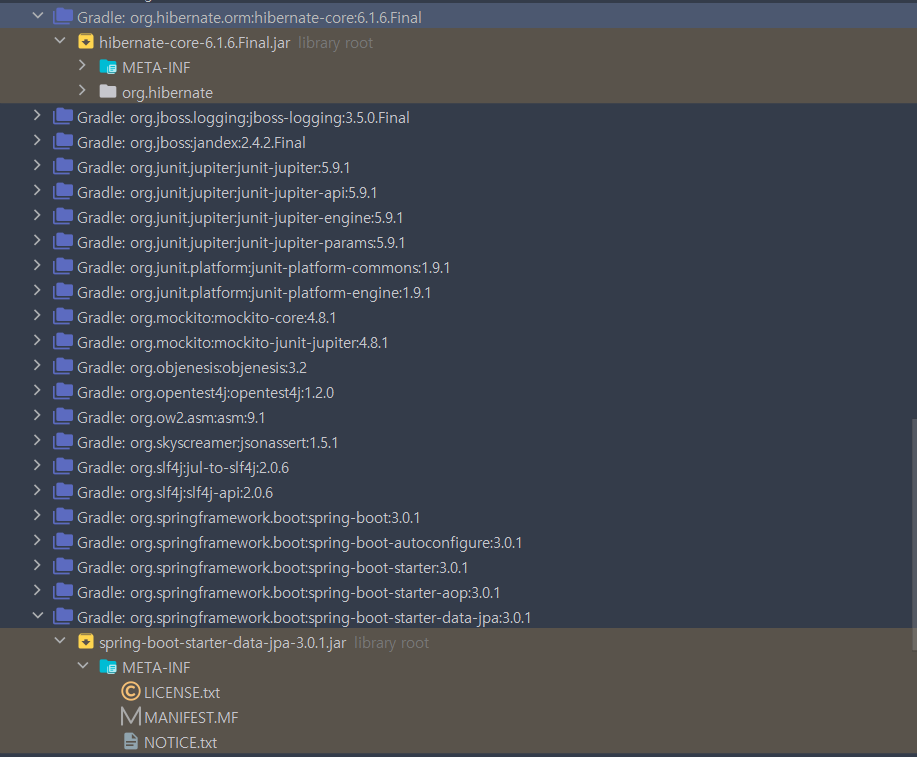Select the org.hibernate package row
Screen dimensions: 917x757
(458, 91)
